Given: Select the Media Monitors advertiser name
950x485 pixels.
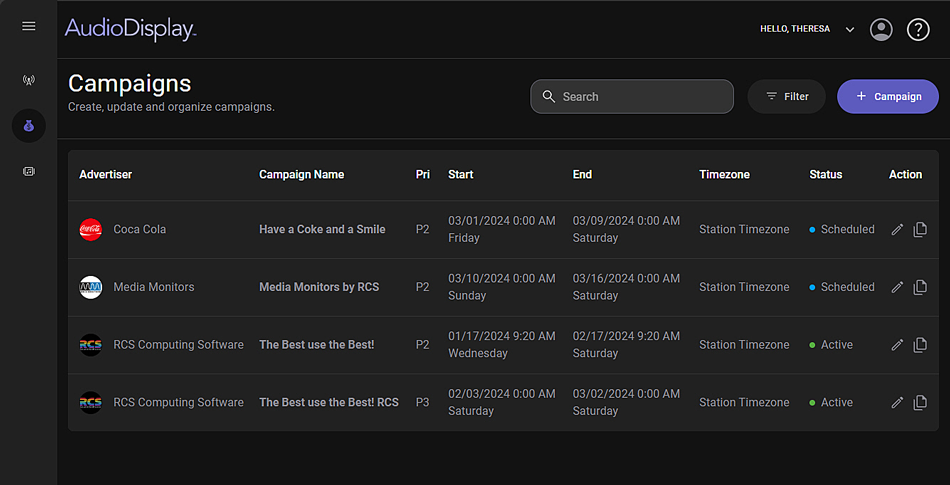Looking at the screenshot, I should 154,287.
